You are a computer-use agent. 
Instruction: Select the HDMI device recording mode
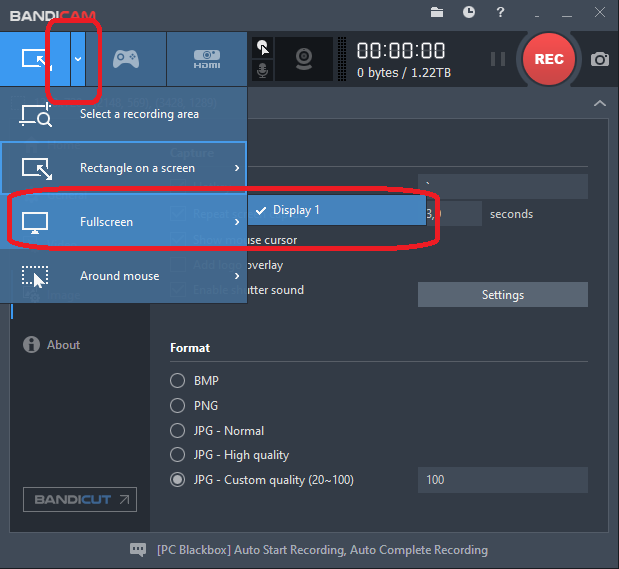[206, 58]
